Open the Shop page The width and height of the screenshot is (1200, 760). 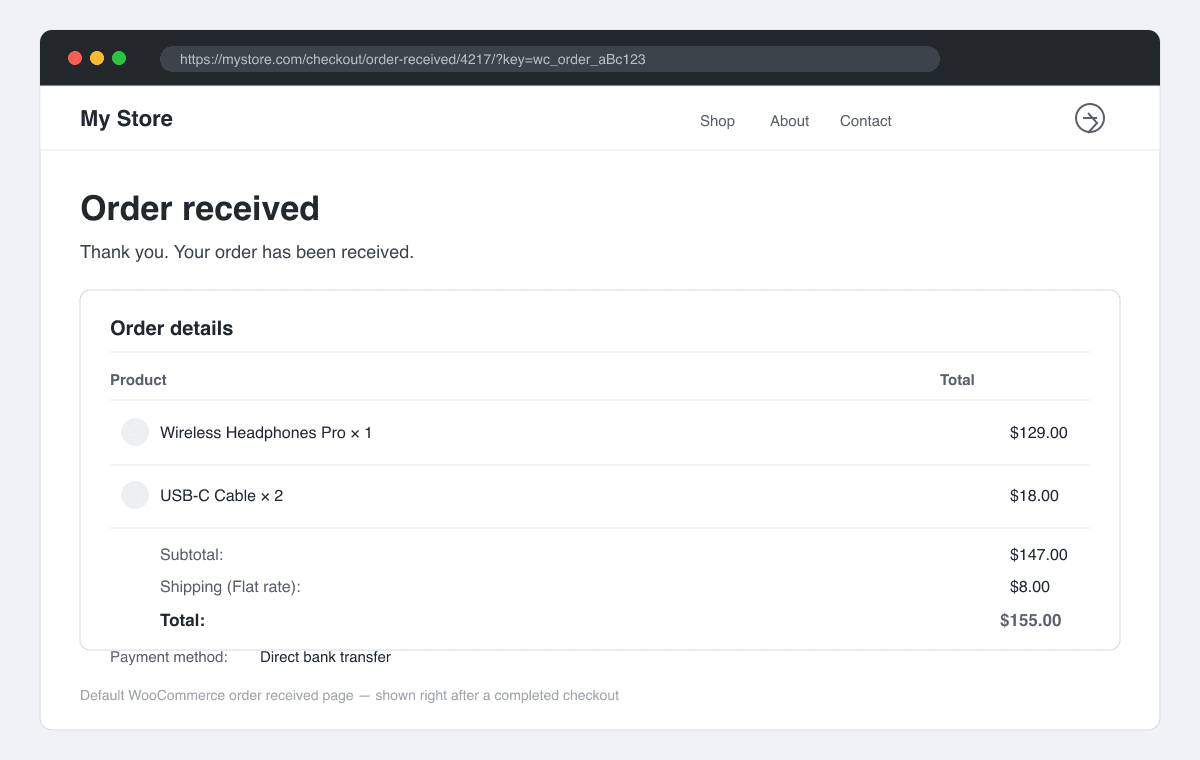(717, 121)
